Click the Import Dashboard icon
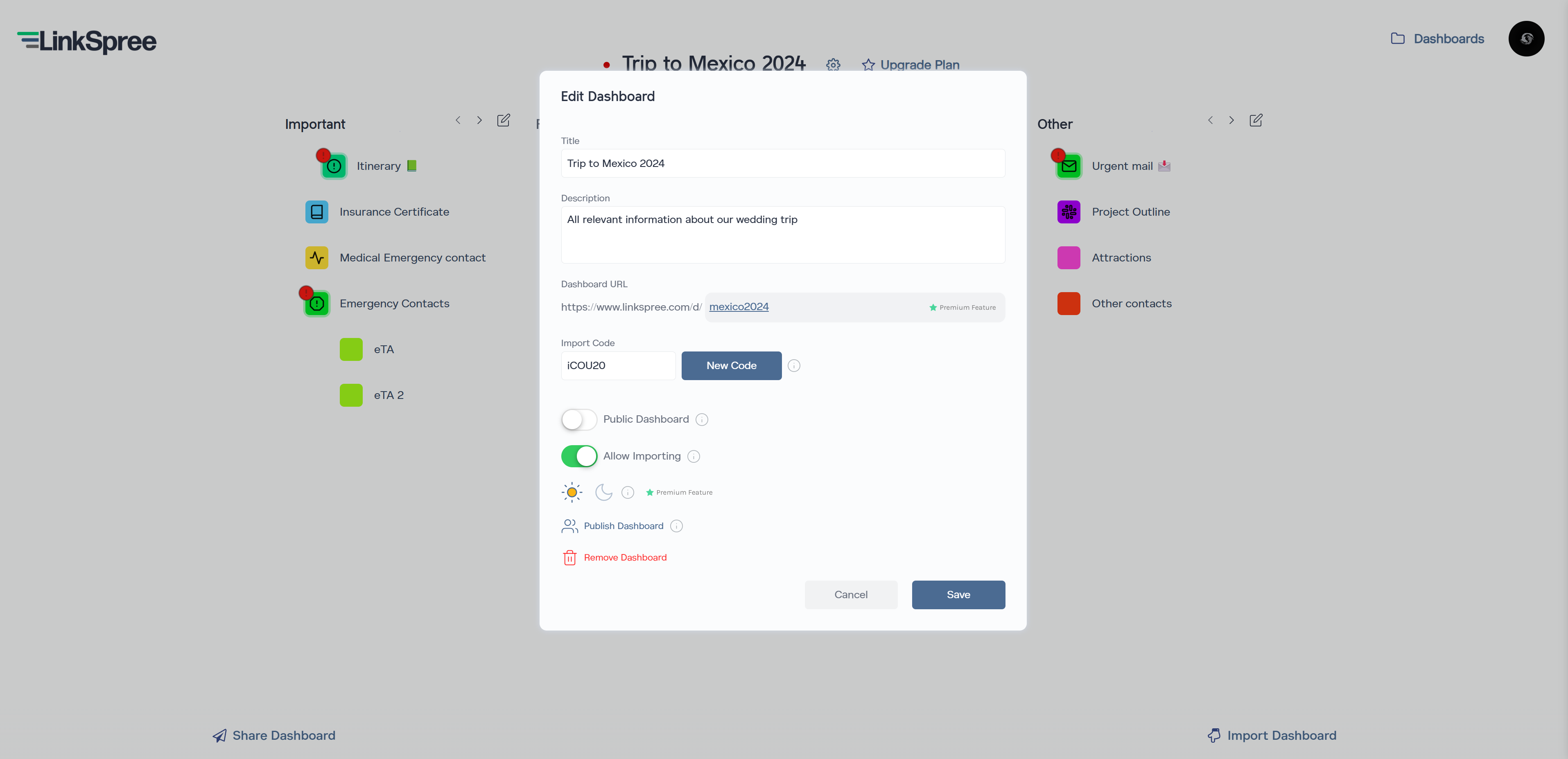 (x=1214, y=735)
